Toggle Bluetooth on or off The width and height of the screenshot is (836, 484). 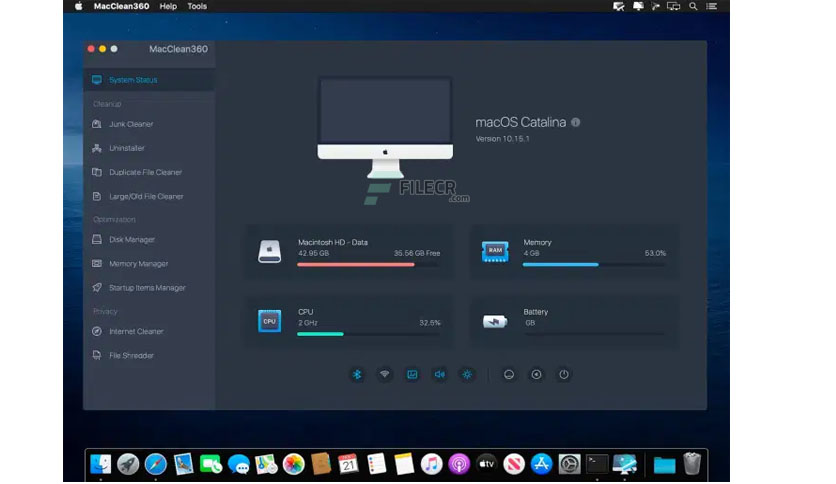(x=357, y=375)
